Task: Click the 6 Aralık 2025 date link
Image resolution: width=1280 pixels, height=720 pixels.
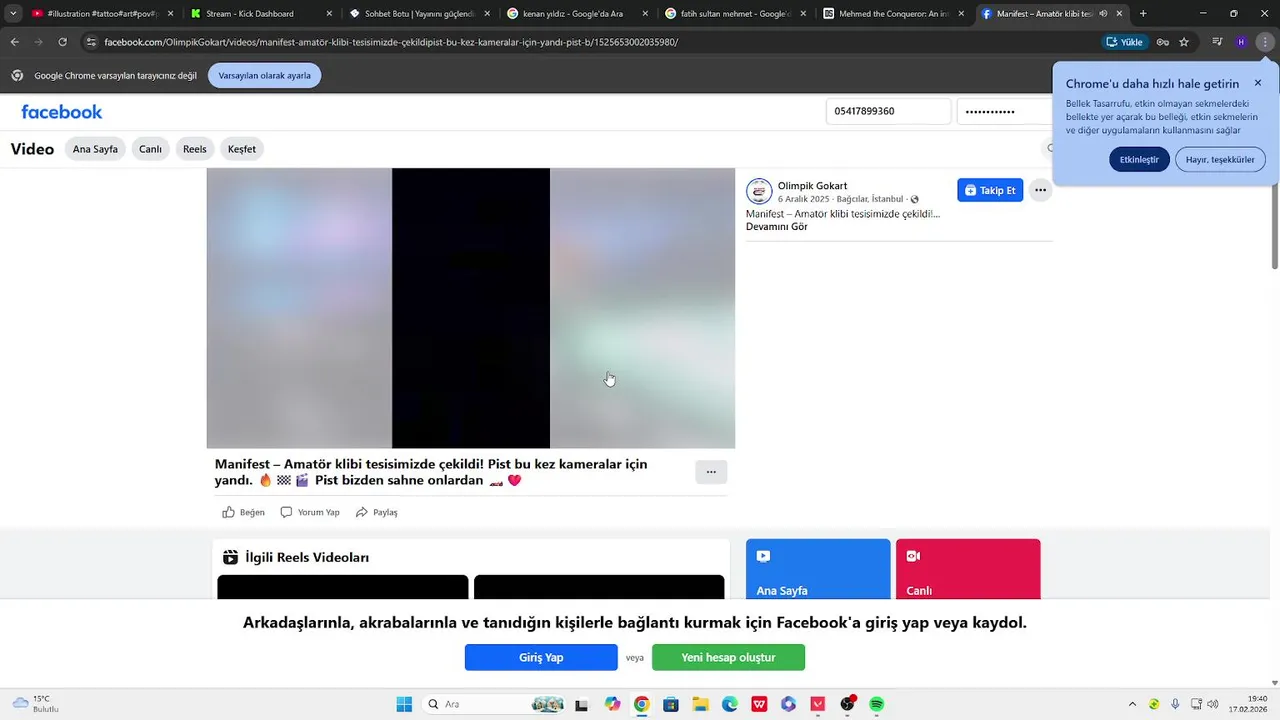Action: click(804, 199)
